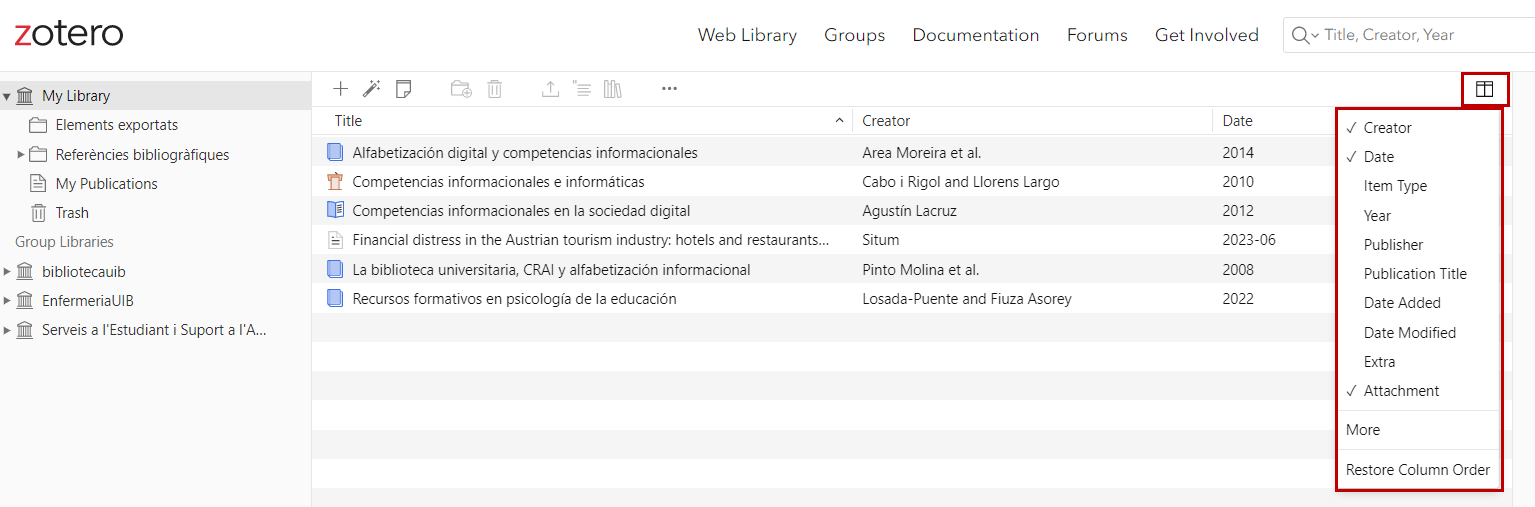Click the New Note icon
This screenshot has height=507, width=1535.
click(x=403, y=89)
